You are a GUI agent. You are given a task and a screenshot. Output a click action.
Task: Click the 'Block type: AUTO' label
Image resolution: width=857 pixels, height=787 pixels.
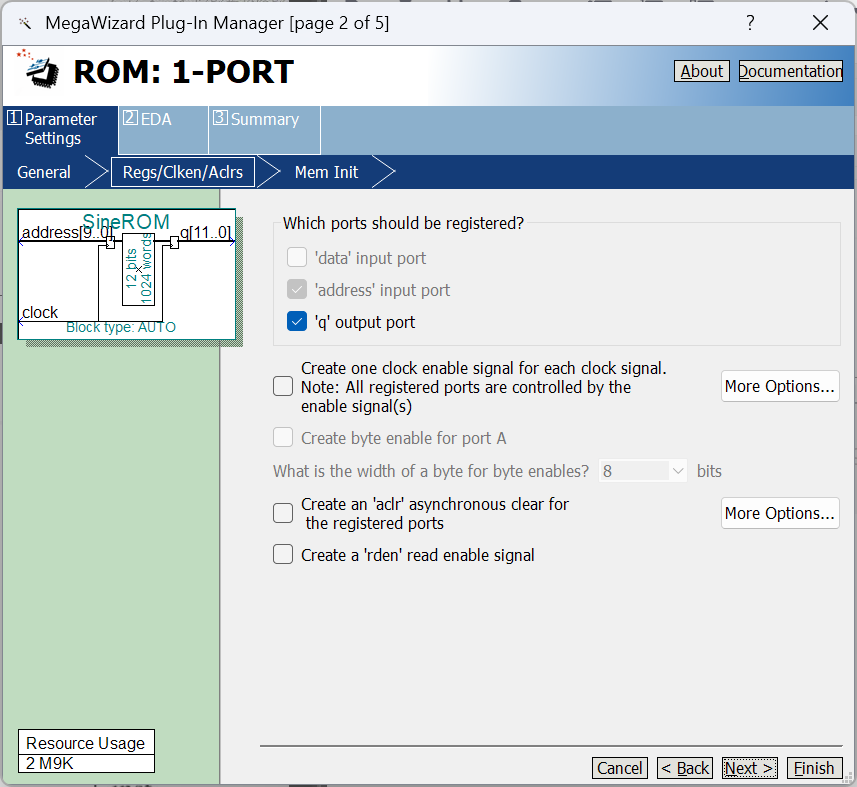[121, 327]
